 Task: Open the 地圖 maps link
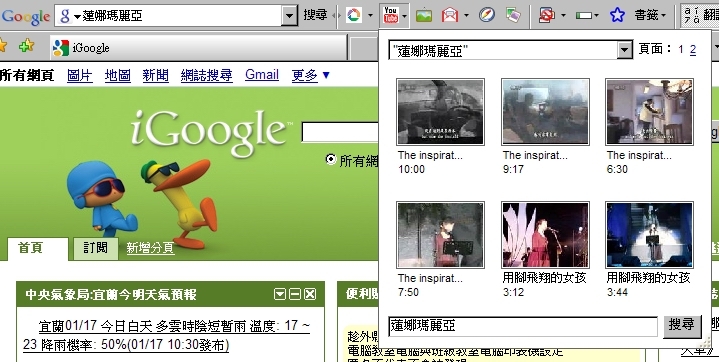(x=117, y=75)
